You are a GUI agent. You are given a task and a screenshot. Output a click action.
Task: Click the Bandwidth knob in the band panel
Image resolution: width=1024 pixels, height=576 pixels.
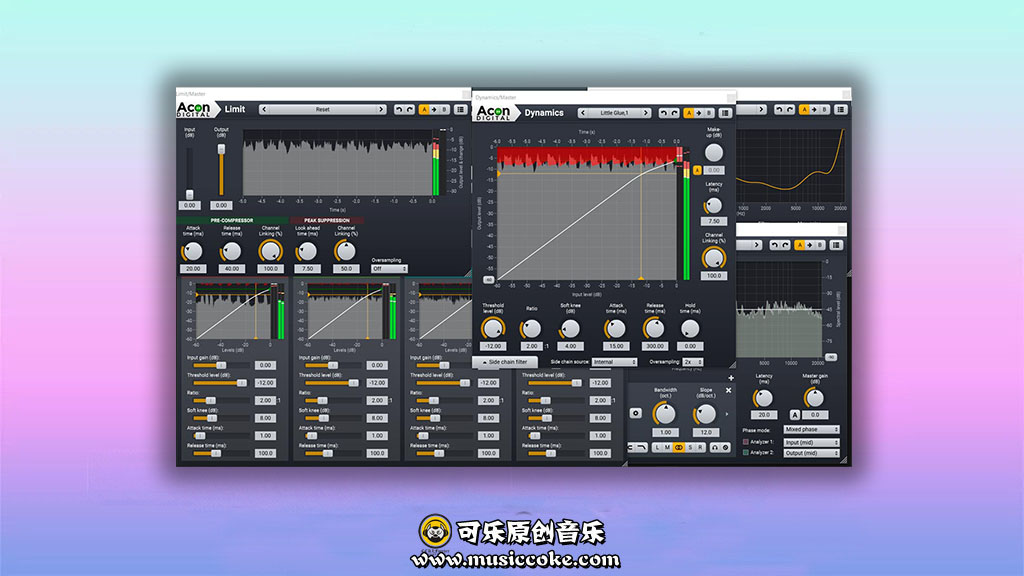(x=665, y=413)
